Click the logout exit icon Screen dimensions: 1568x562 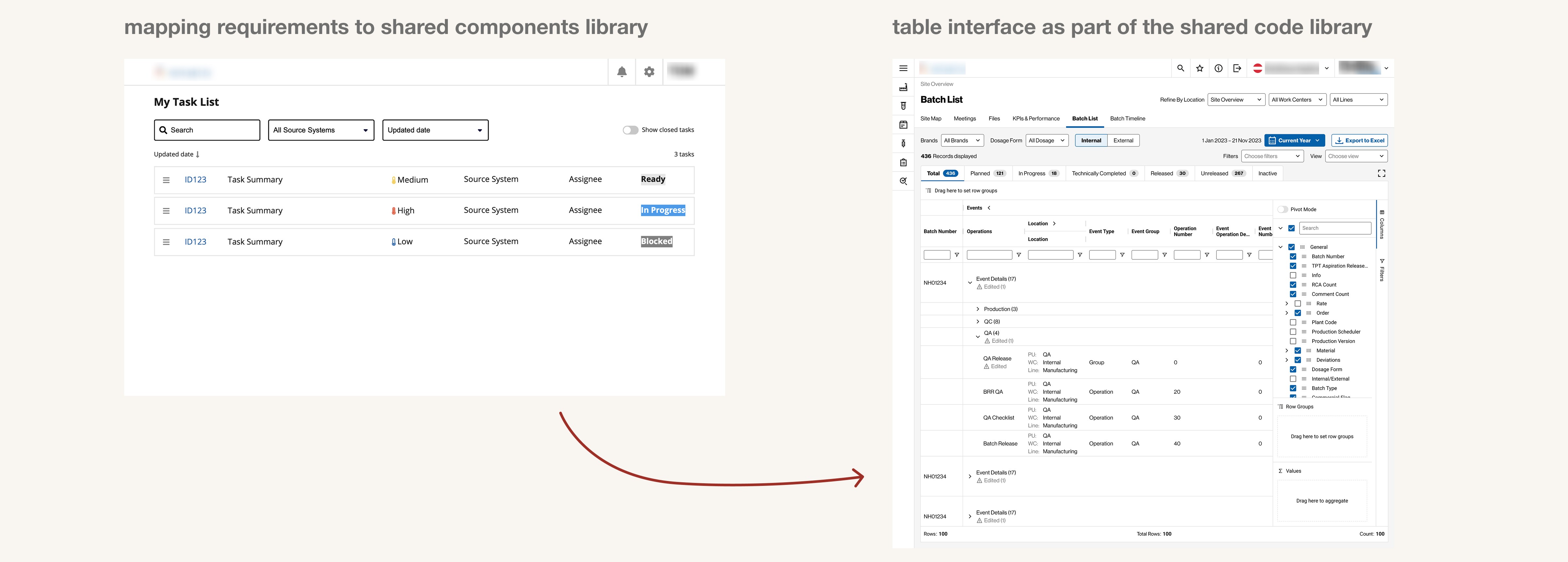coord(1237,68)
